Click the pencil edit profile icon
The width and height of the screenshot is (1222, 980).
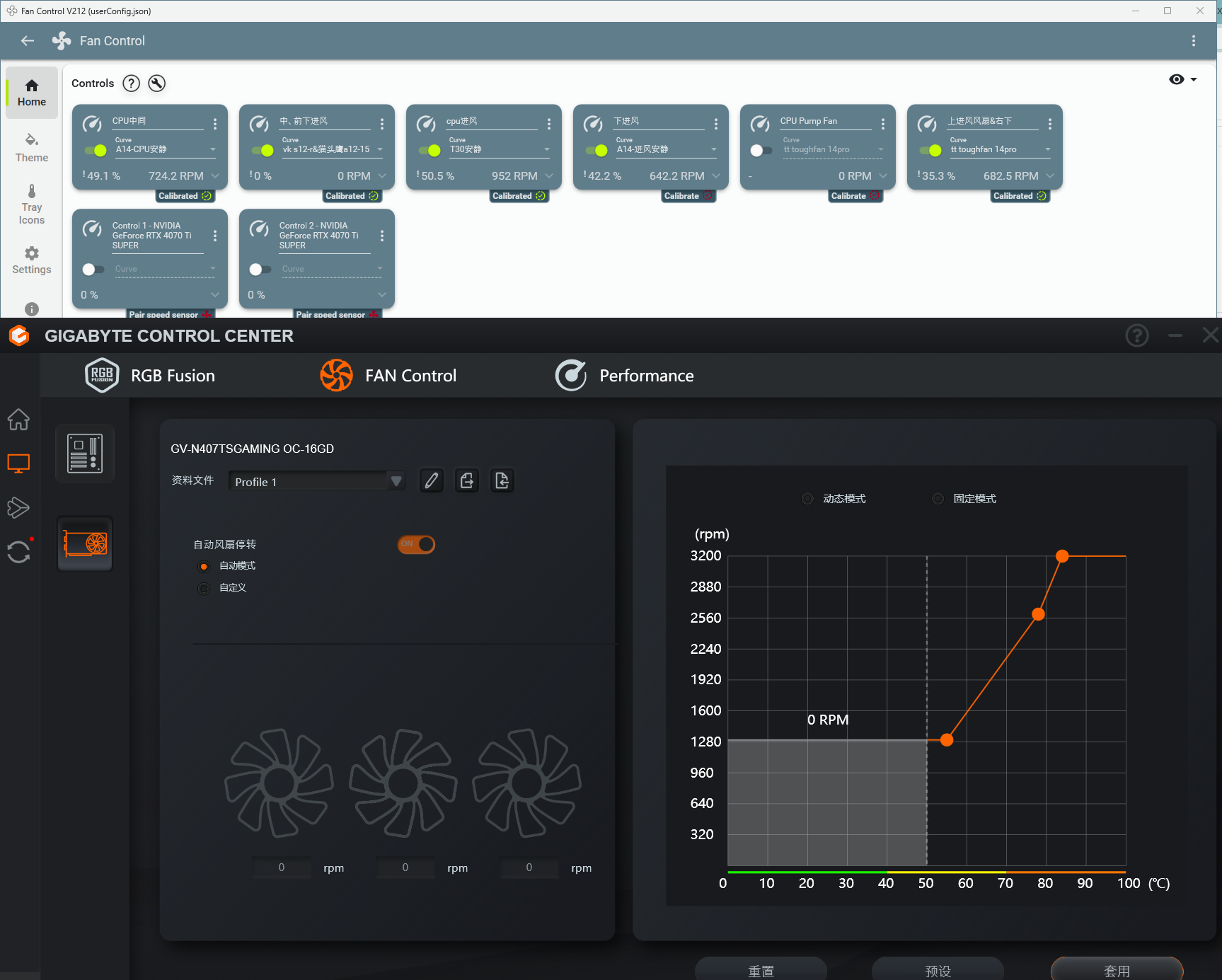click(x=432, y=480)
